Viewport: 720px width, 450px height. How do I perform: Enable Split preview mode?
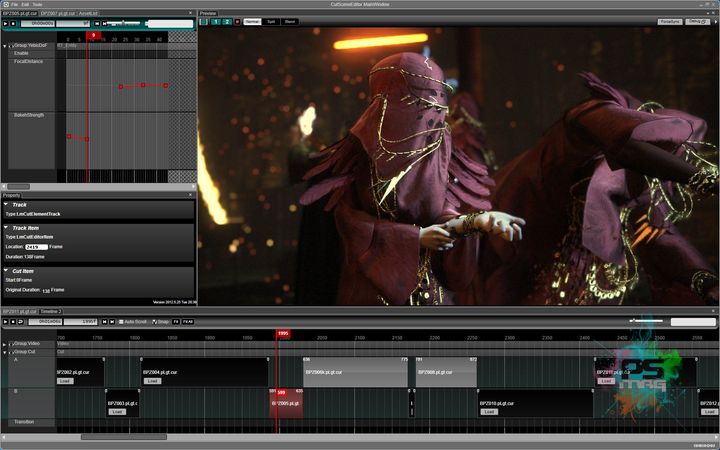271,21
